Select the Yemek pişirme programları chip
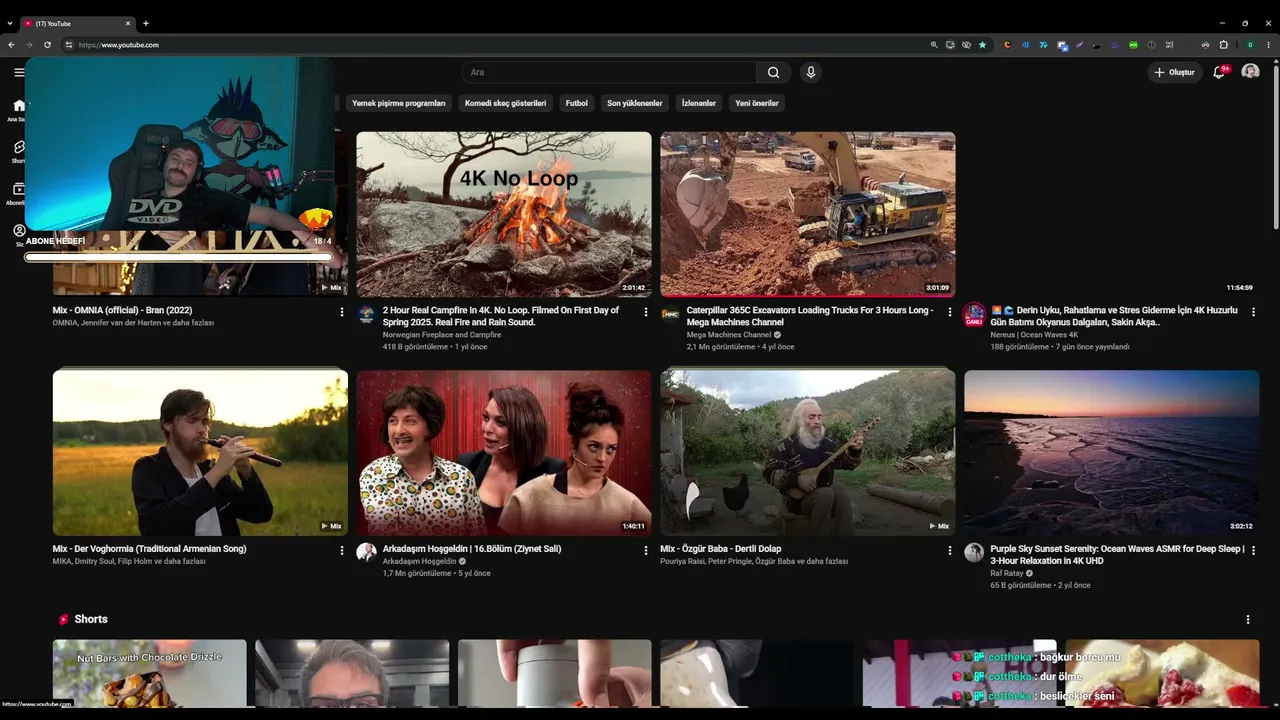Image resolution: width=1280 pixels, height=720 pixels. (x=399, y=103)
